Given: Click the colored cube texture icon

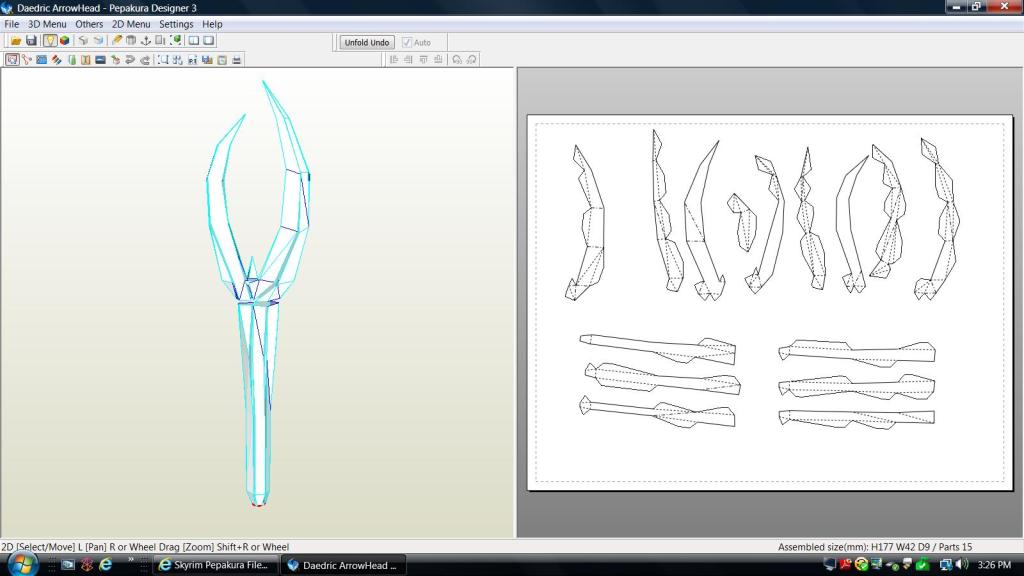Looking at the screenshot, I should pyautogui.click(x=65, y=40).
